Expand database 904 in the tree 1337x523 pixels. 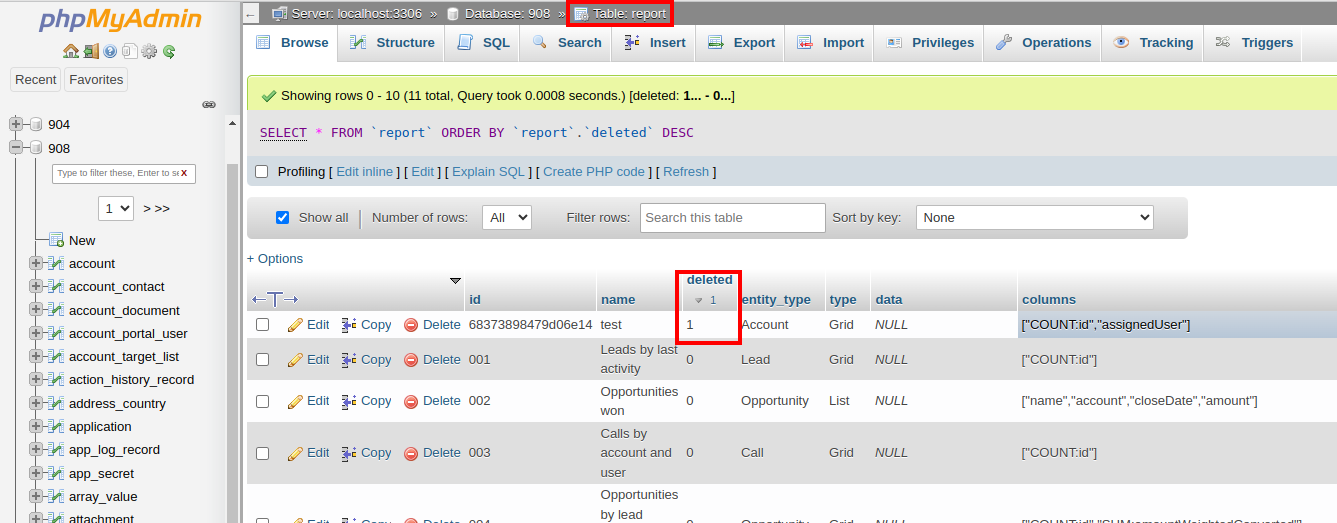point(16,125)
